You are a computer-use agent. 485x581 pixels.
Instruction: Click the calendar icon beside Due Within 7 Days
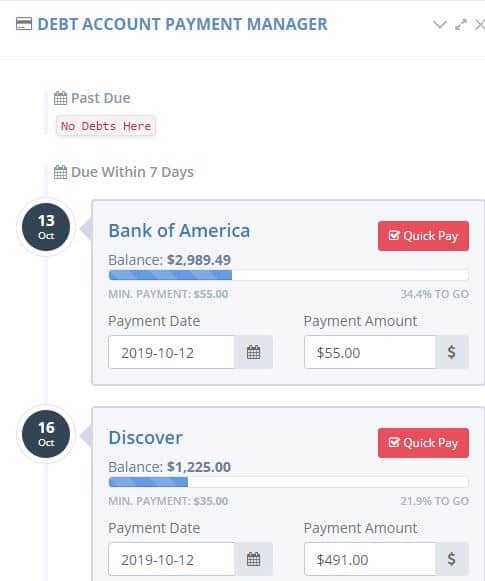click(x=60, y=172)
